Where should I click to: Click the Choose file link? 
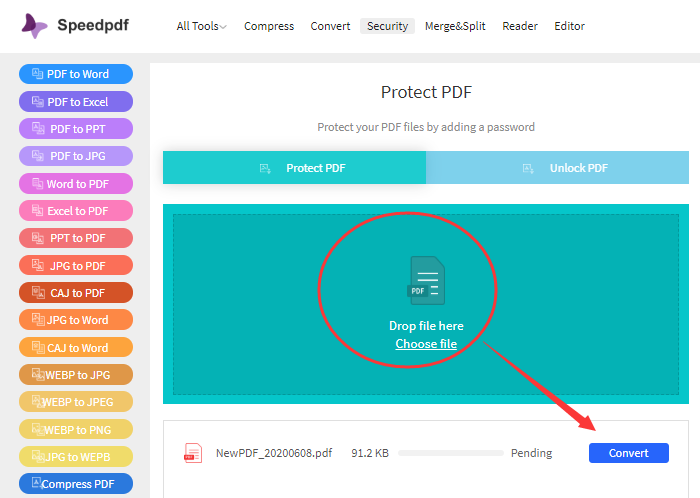point(426,344)
